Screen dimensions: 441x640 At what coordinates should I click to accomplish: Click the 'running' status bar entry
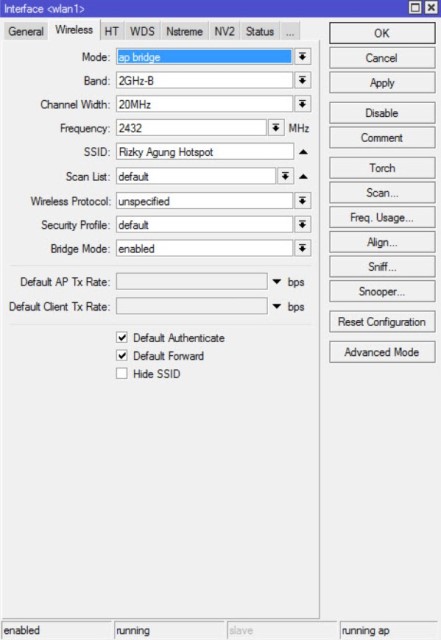pos(169,630)
